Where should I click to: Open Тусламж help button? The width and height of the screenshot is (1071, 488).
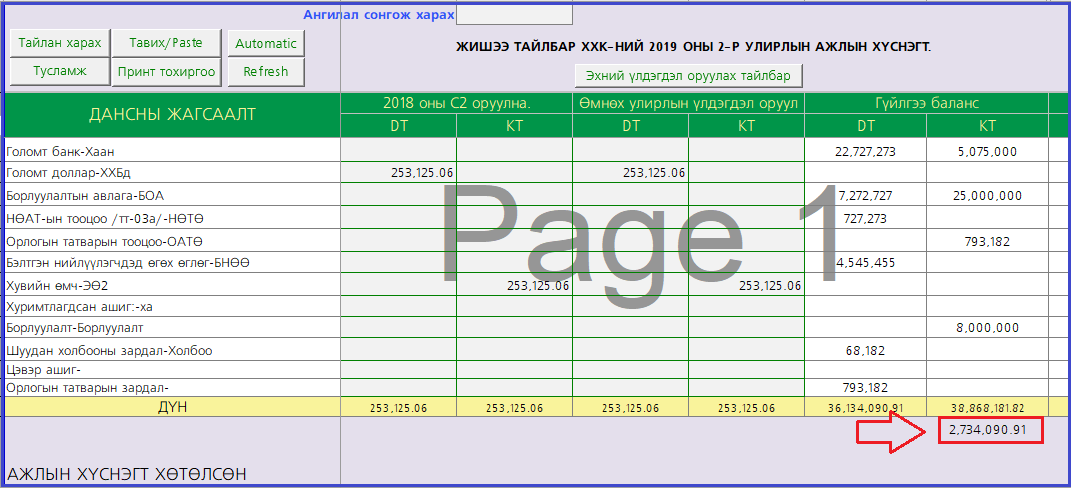pos(59,71)
